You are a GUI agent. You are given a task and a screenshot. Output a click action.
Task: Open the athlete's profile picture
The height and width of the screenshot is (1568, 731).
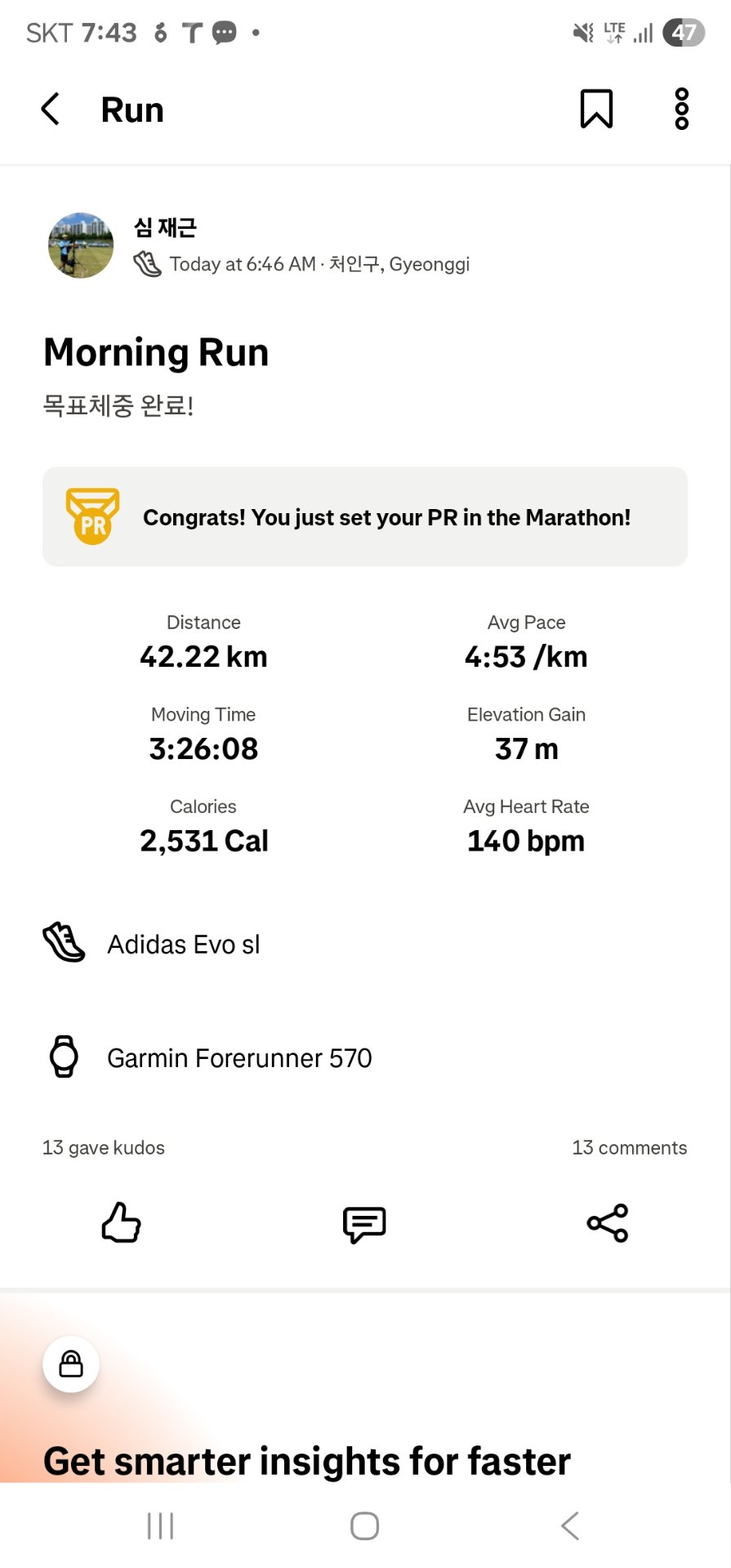81,245
